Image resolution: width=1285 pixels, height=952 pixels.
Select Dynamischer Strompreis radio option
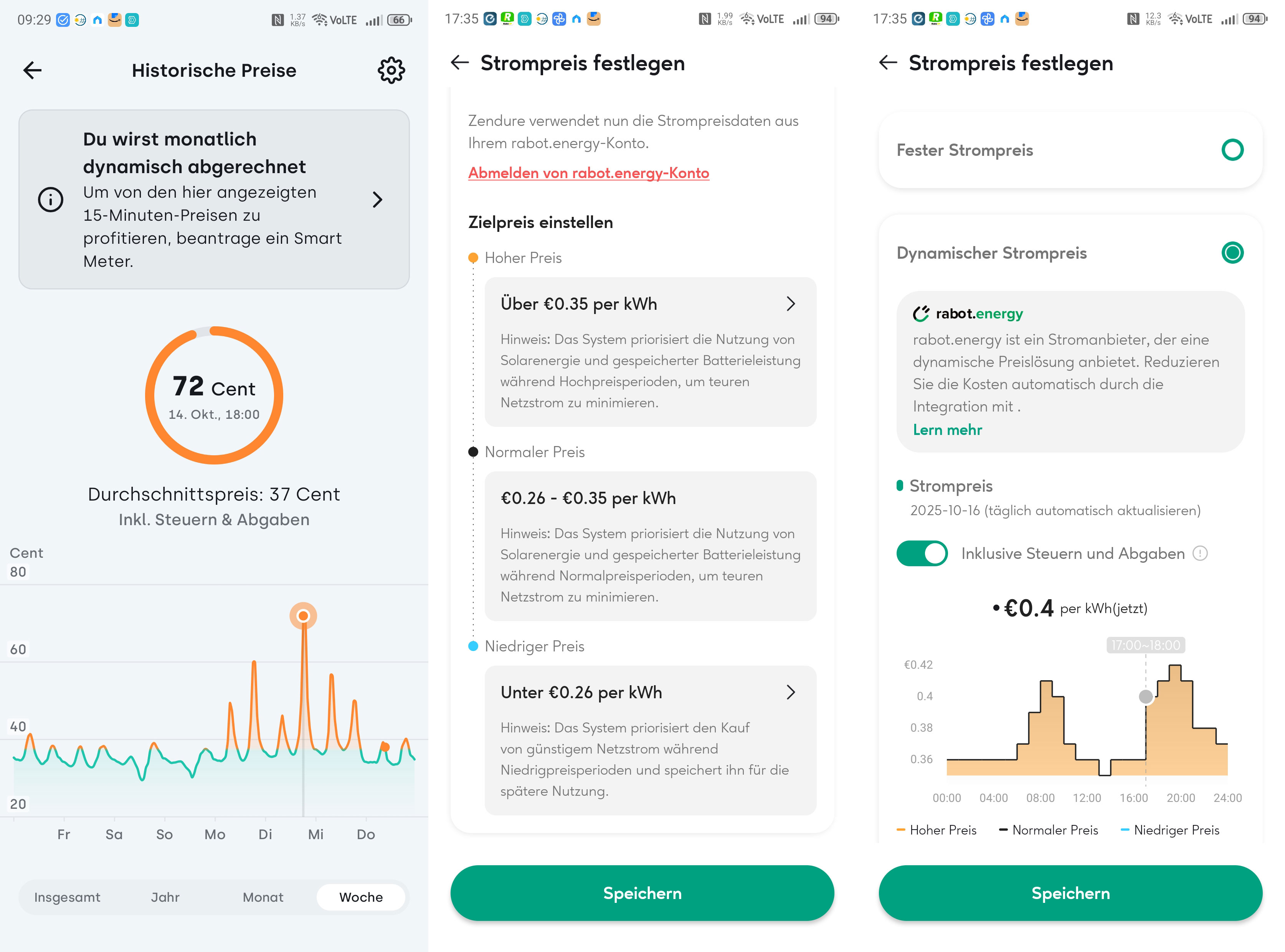1232,253
